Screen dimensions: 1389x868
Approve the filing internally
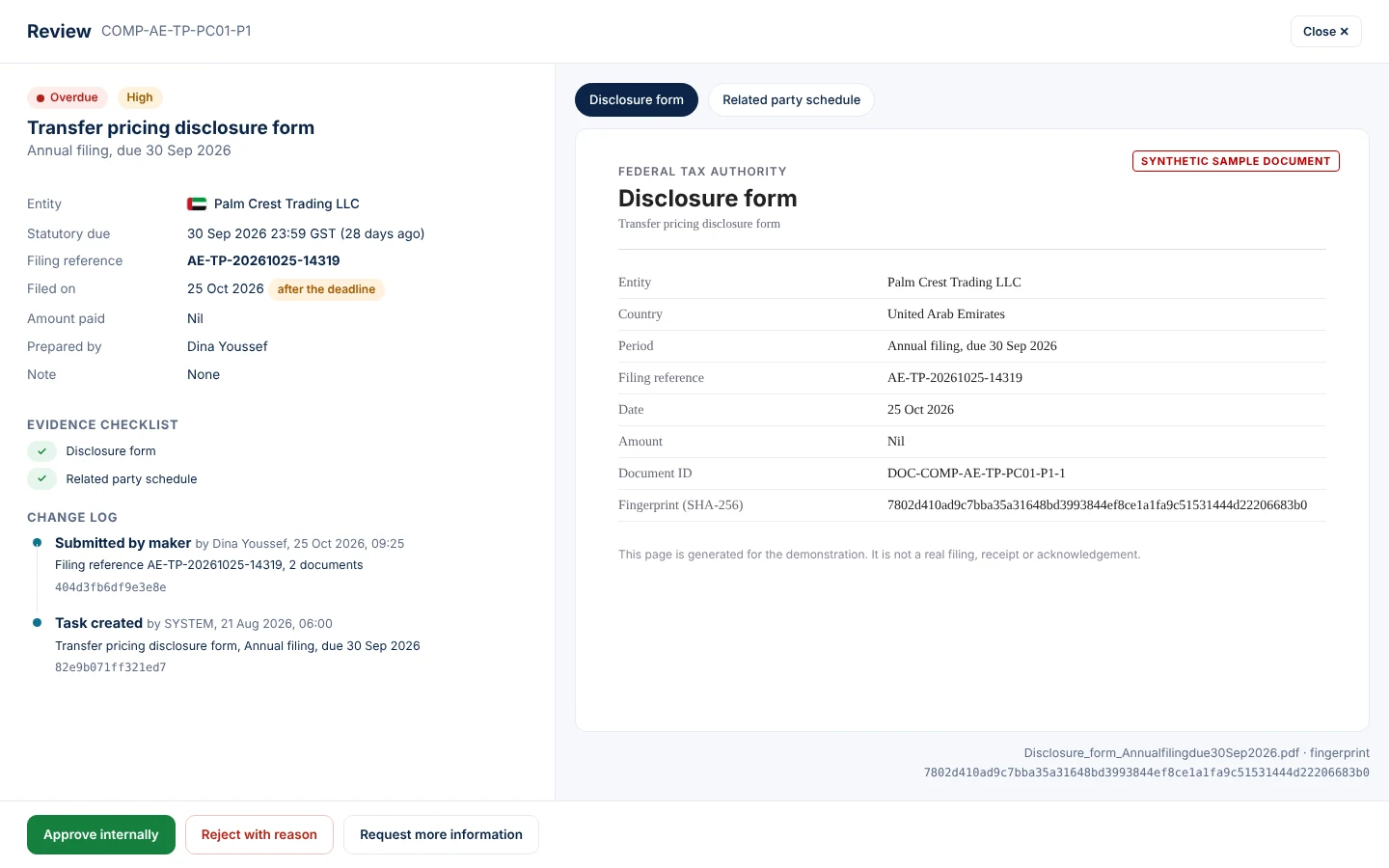point(101,835)
